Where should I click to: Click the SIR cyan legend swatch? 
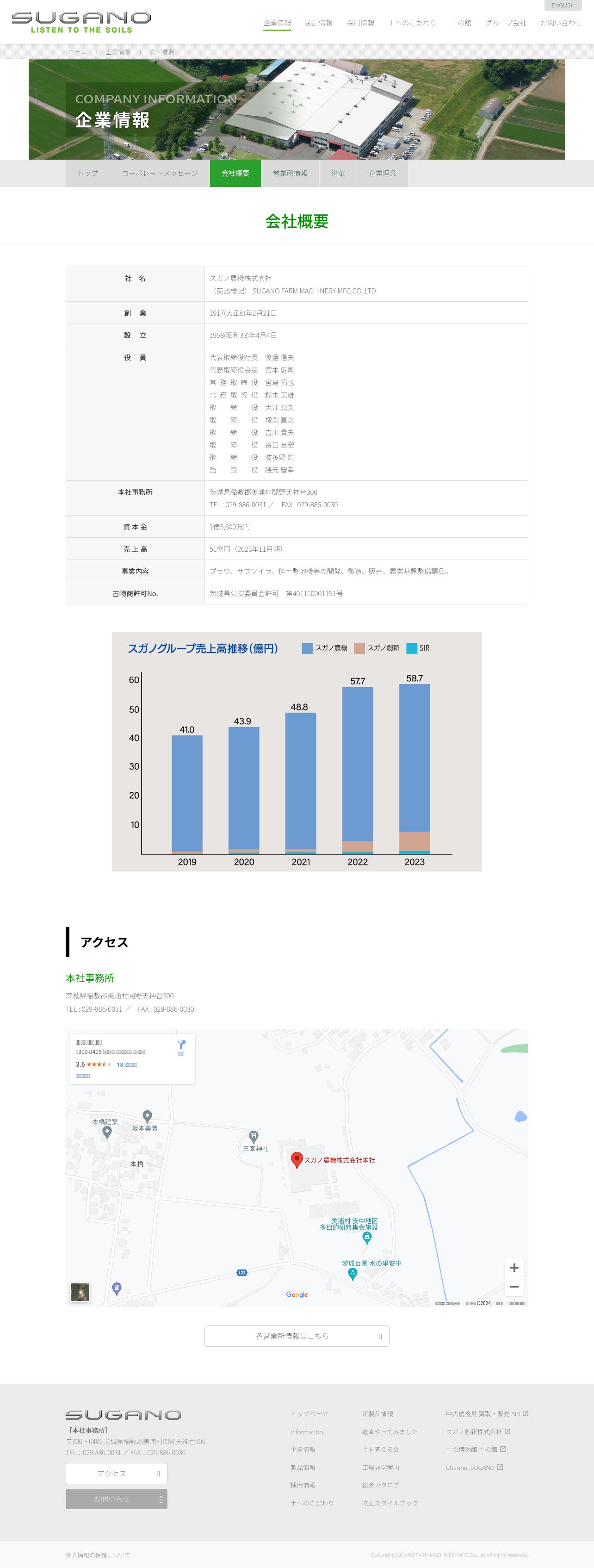(411, 647)
